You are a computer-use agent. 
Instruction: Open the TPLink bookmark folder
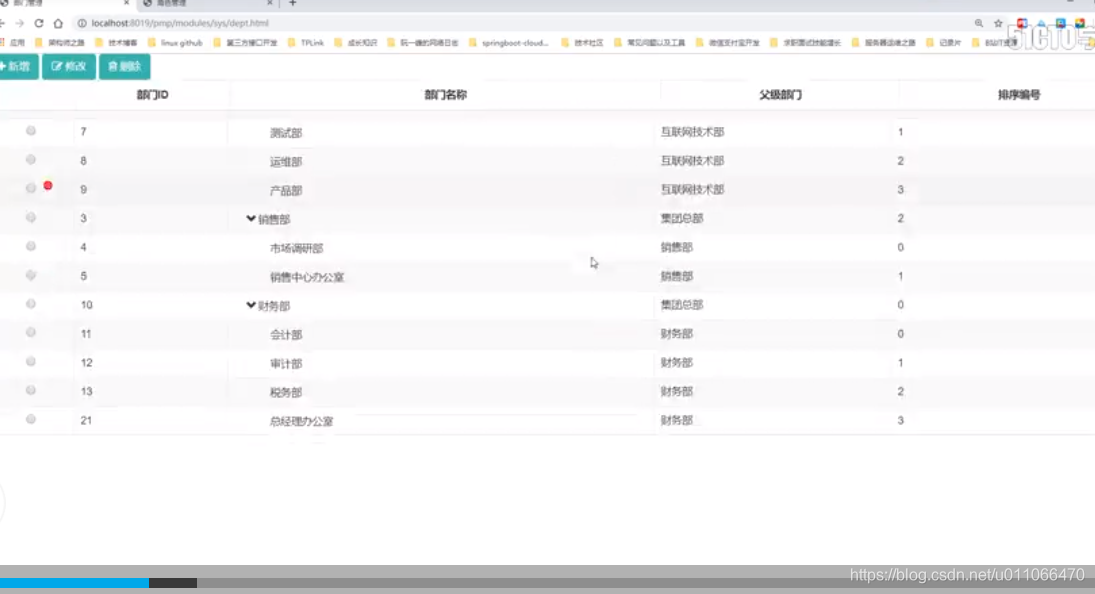click(306, 43)
